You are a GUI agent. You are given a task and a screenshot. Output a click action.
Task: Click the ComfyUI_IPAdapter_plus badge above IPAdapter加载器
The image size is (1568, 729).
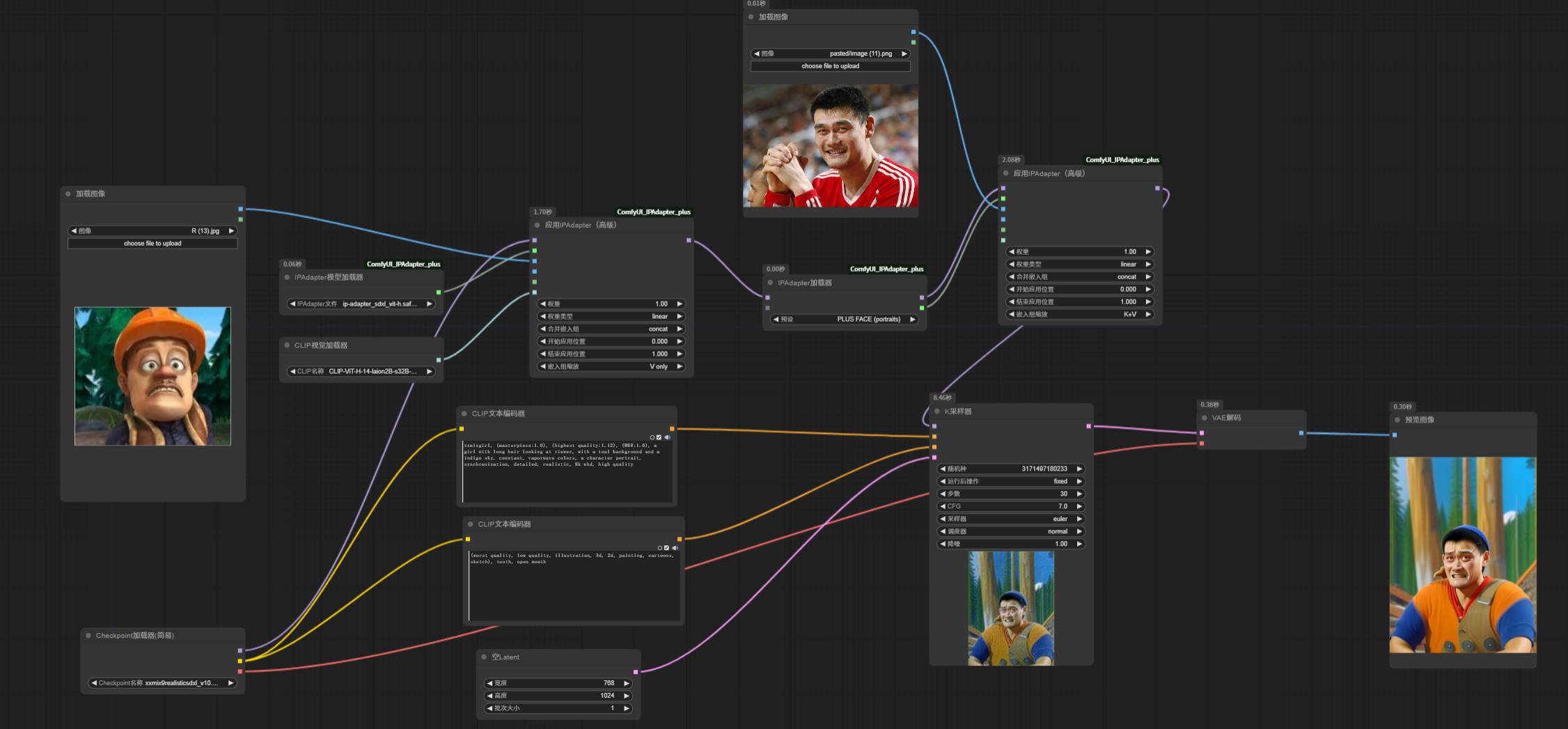coord(886,269)
